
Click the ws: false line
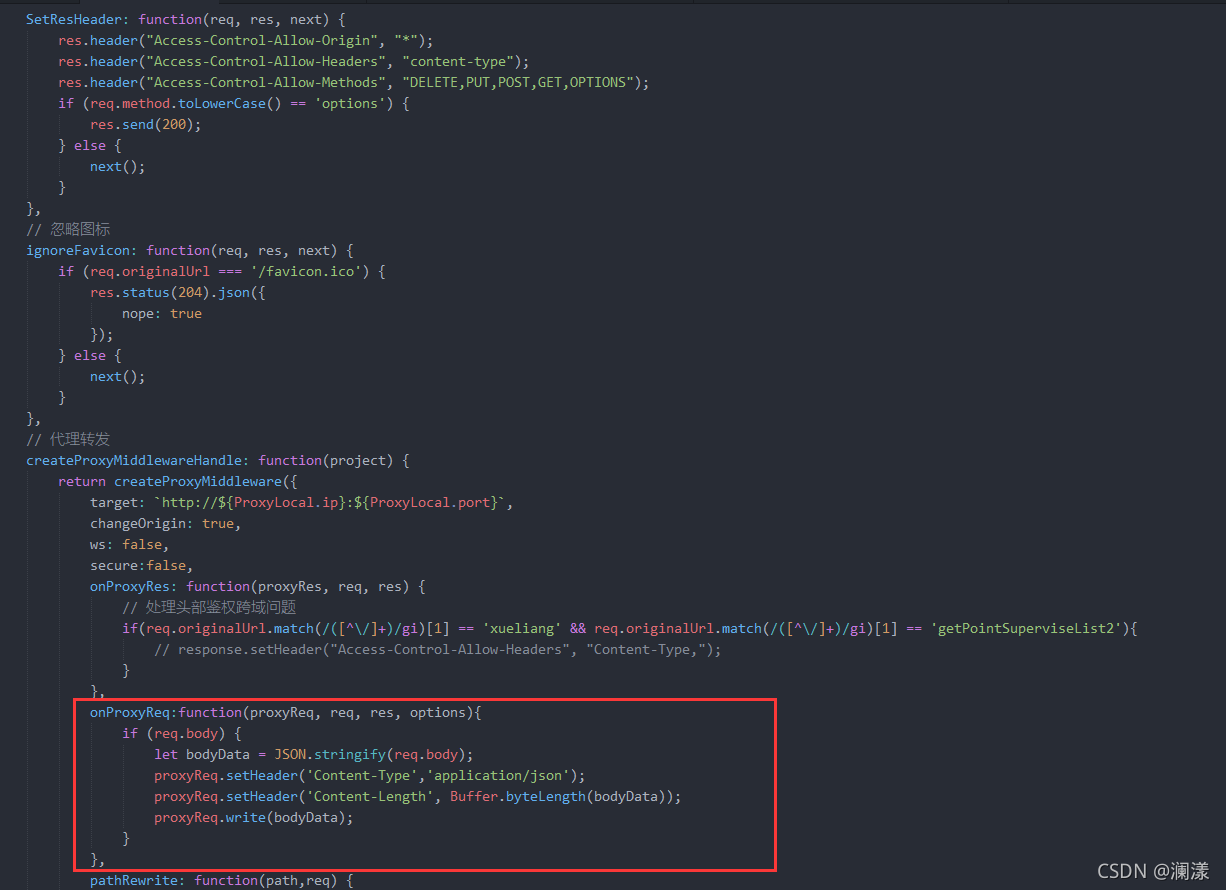[130, 544]
